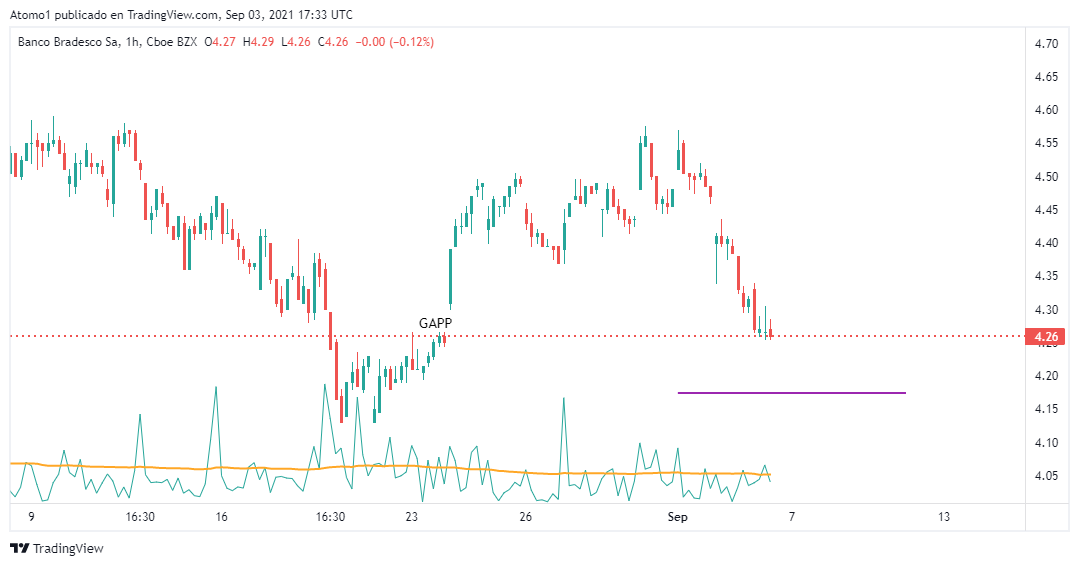The width and height of the screenshot is (1079, 566).
Task: Click the 4.05 label on price axis
Action: pos(1047,475)
